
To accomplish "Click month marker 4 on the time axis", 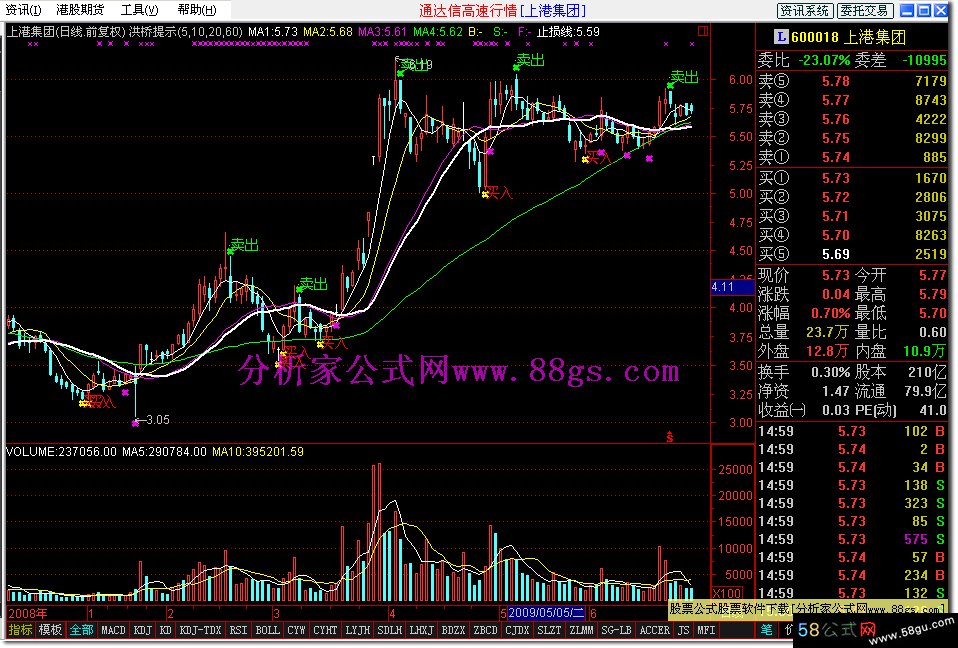I will point(392,613).
